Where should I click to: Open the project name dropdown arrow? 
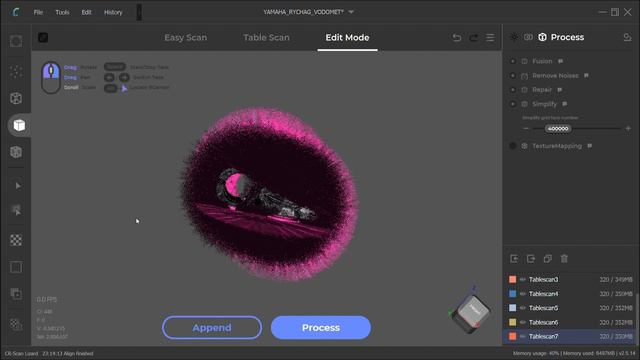351,12
